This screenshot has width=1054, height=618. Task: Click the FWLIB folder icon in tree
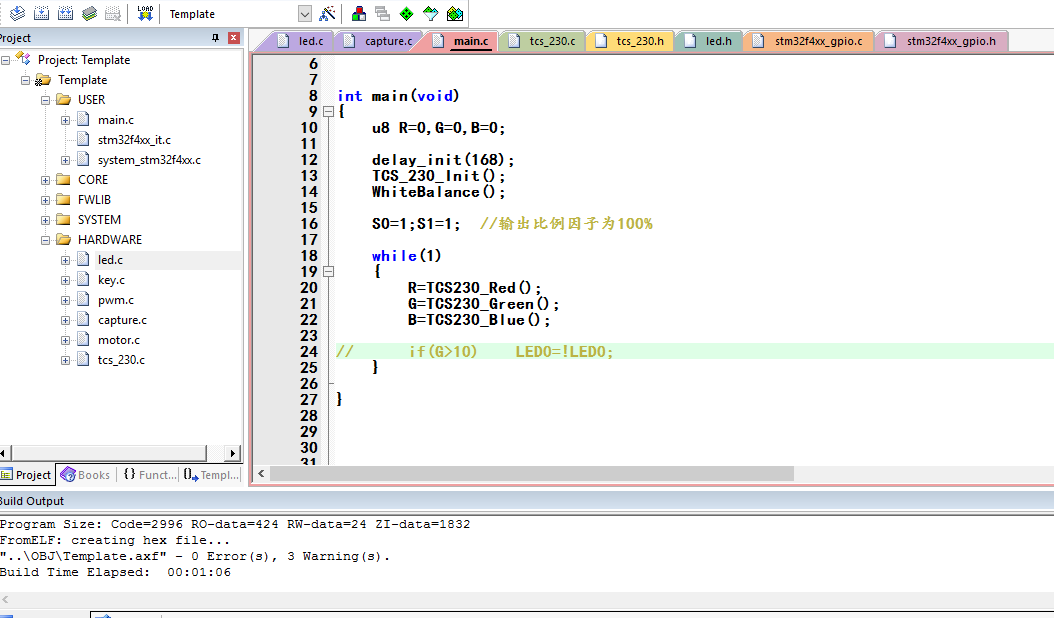point(64,200)
